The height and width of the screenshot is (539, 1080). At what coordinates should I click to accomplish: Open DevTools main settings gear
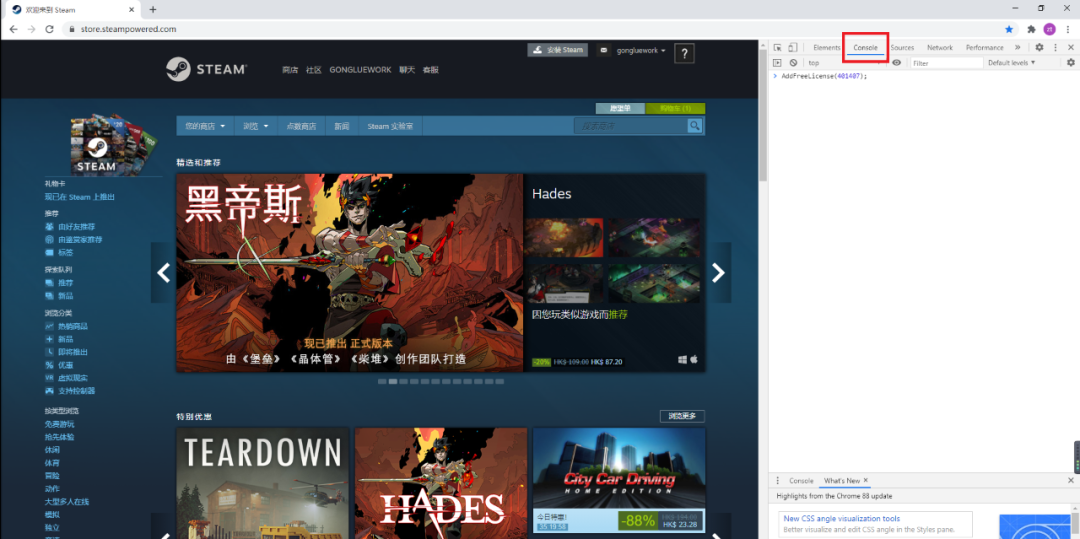pos(1039,48)
